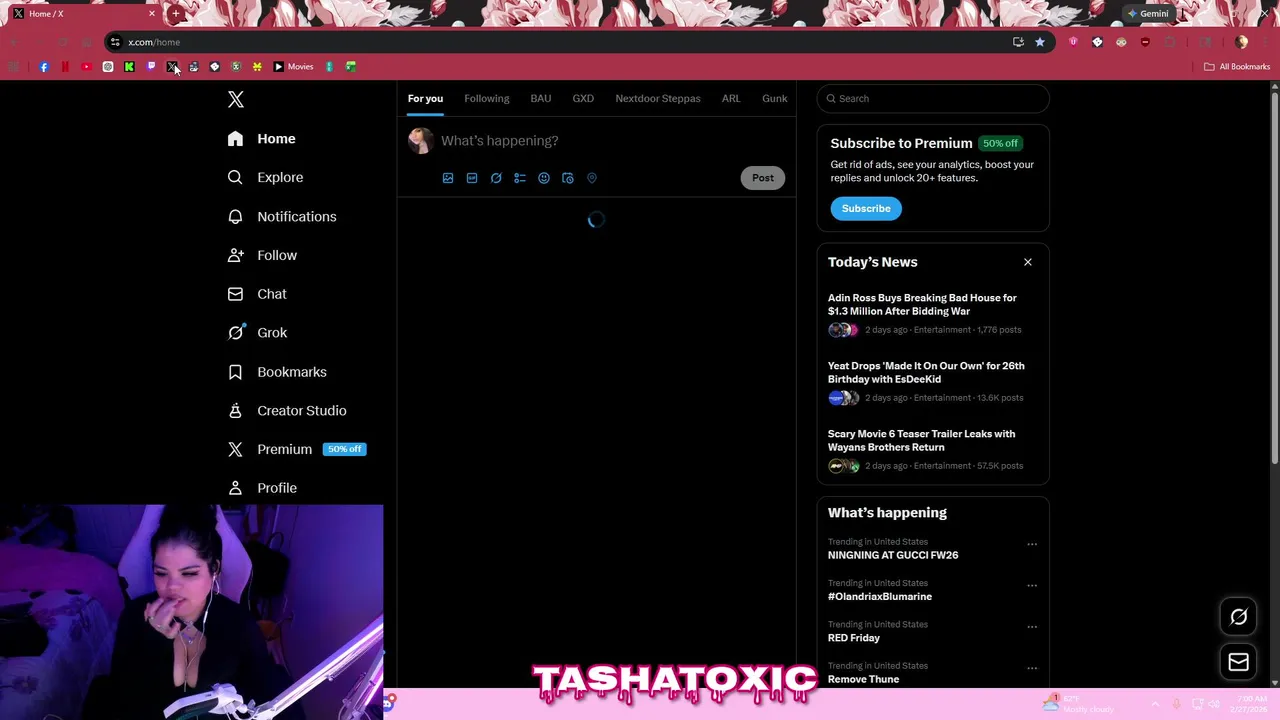Click the Subscribe button for Premium
Screen dimensions: 1280x720
866,208
